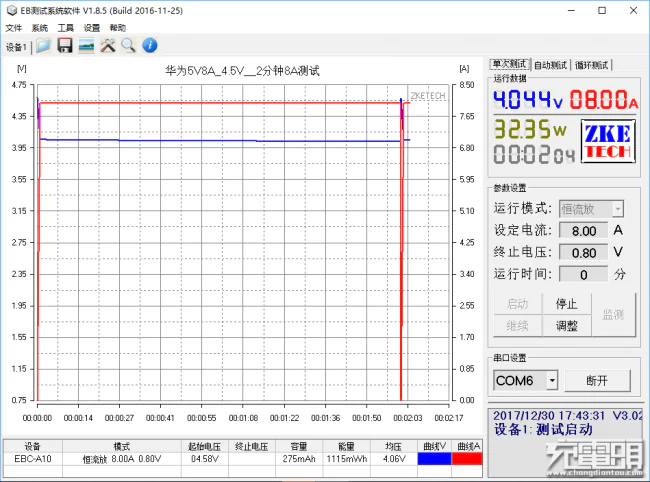The image size is (650, 482).
Task: Click the ZKE TECH logo
Action: (x=608, y=141)
